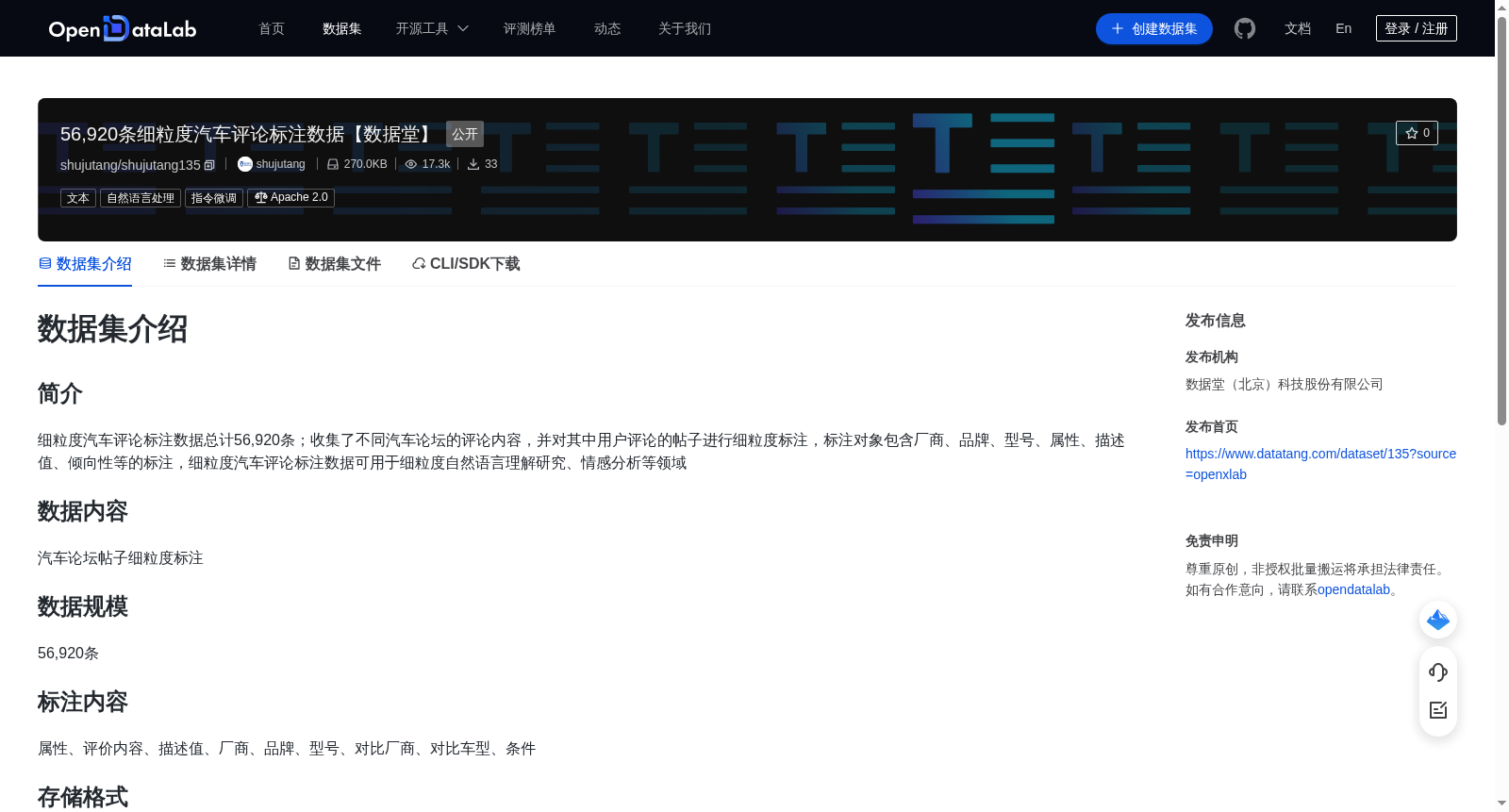Image resolution: width=1509 pixels, height=812 pixels.
Task: Click the 数据堂（北京）科技股份有限公司 text
Action: point(1285,385)
